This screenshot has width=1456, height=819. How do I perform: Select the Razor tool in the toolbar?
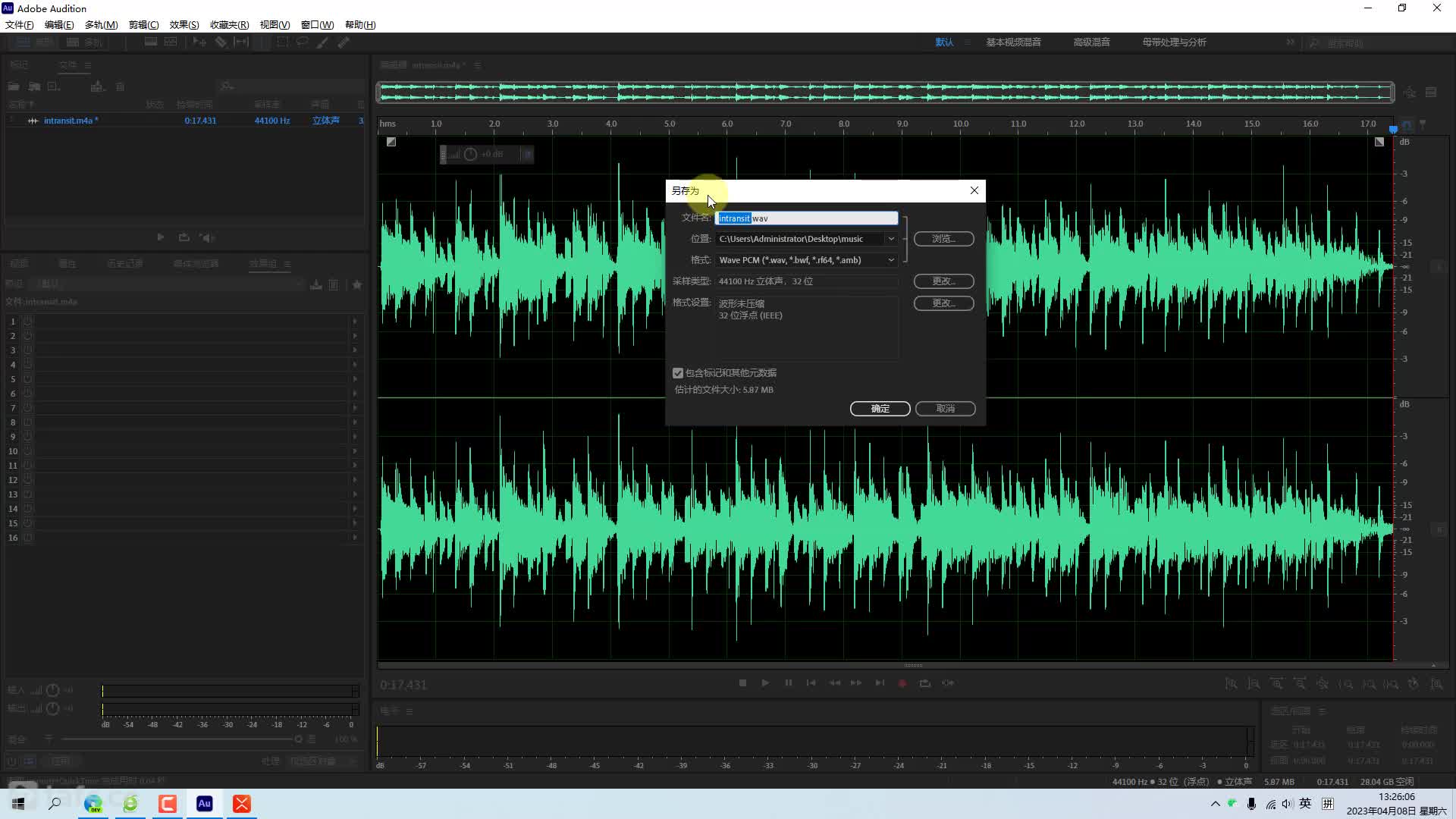pos(221,42)
